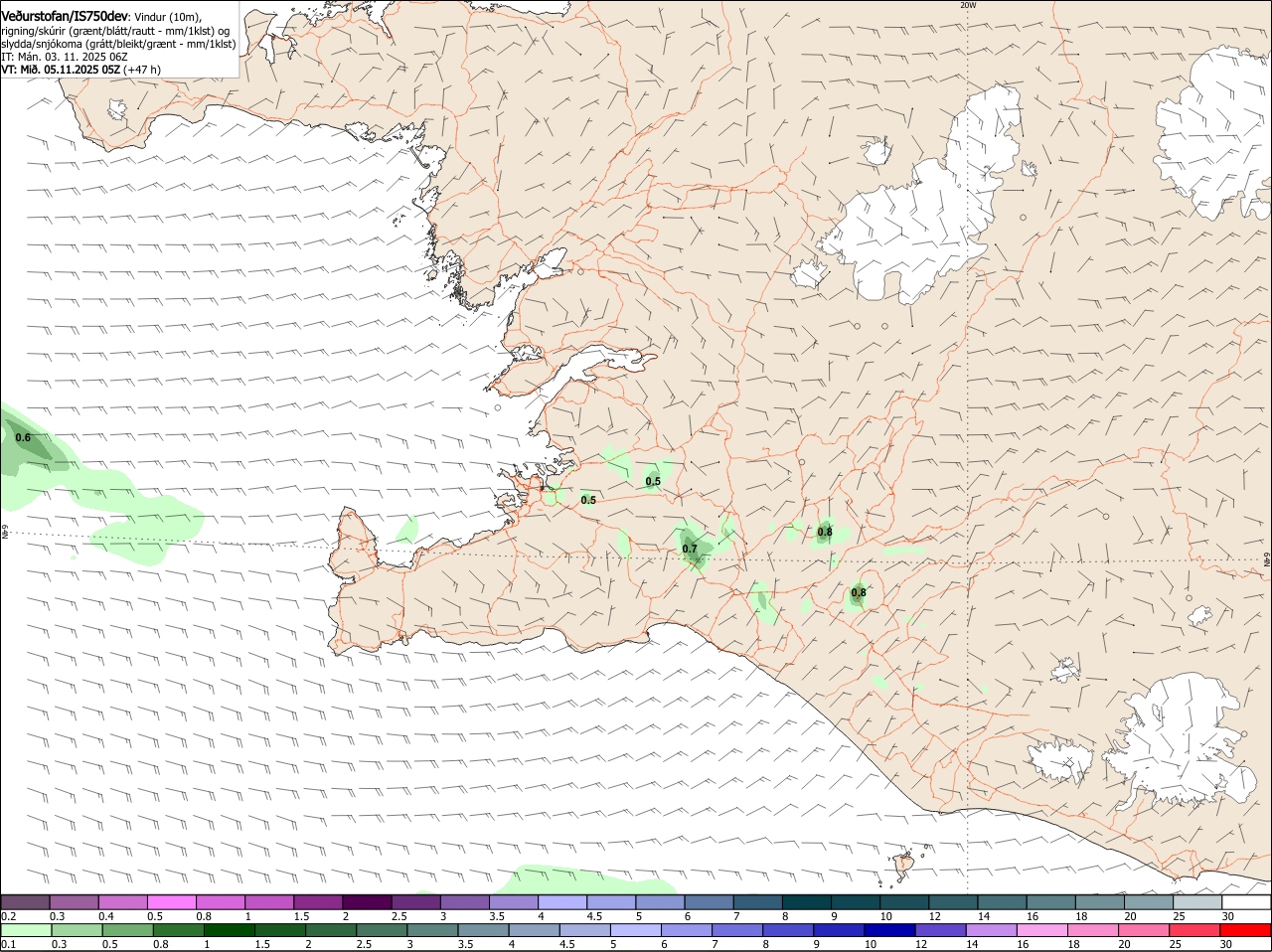Select the top-row grey swatch above 20
Viewport: 1272px width, 952px height.
coord(1150,902)
